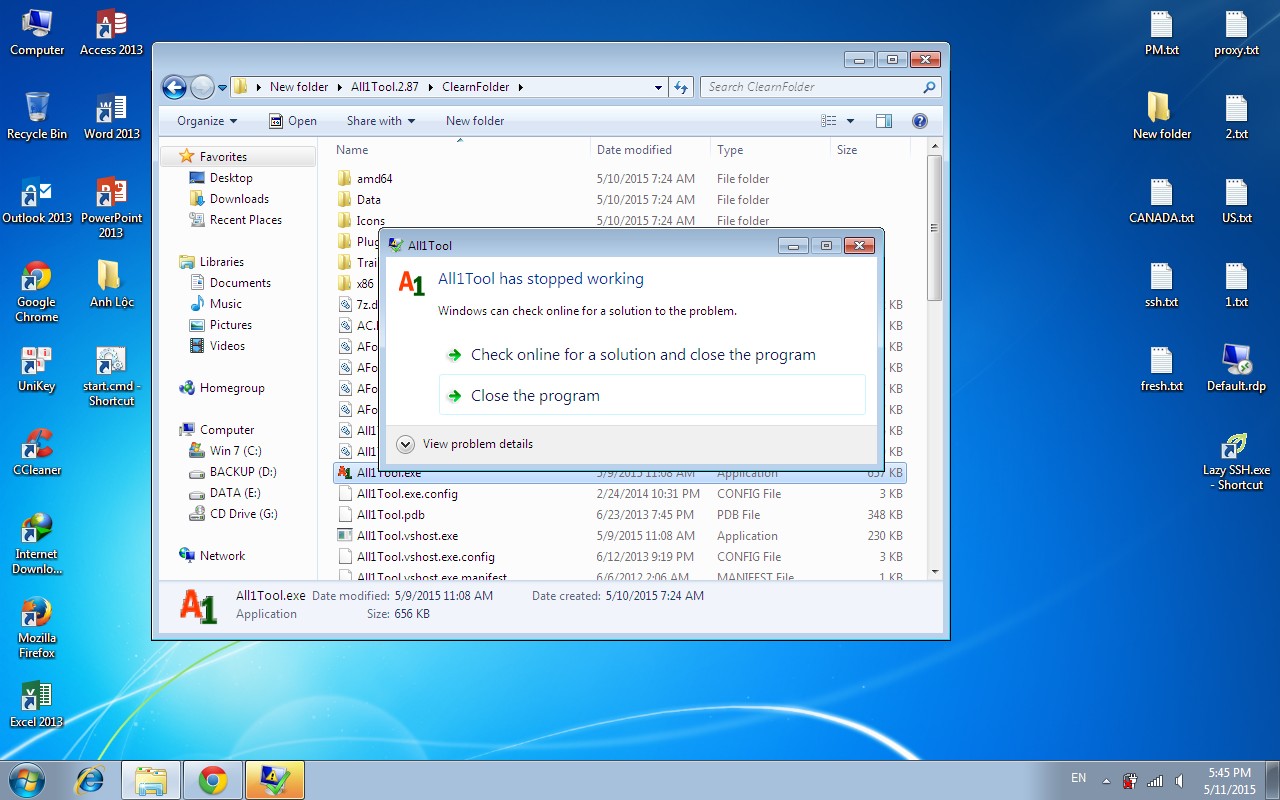Select the Lazy SSH.exe shortcut icon
Screen dimensions: 1280x800
[x=1236, y=460]
